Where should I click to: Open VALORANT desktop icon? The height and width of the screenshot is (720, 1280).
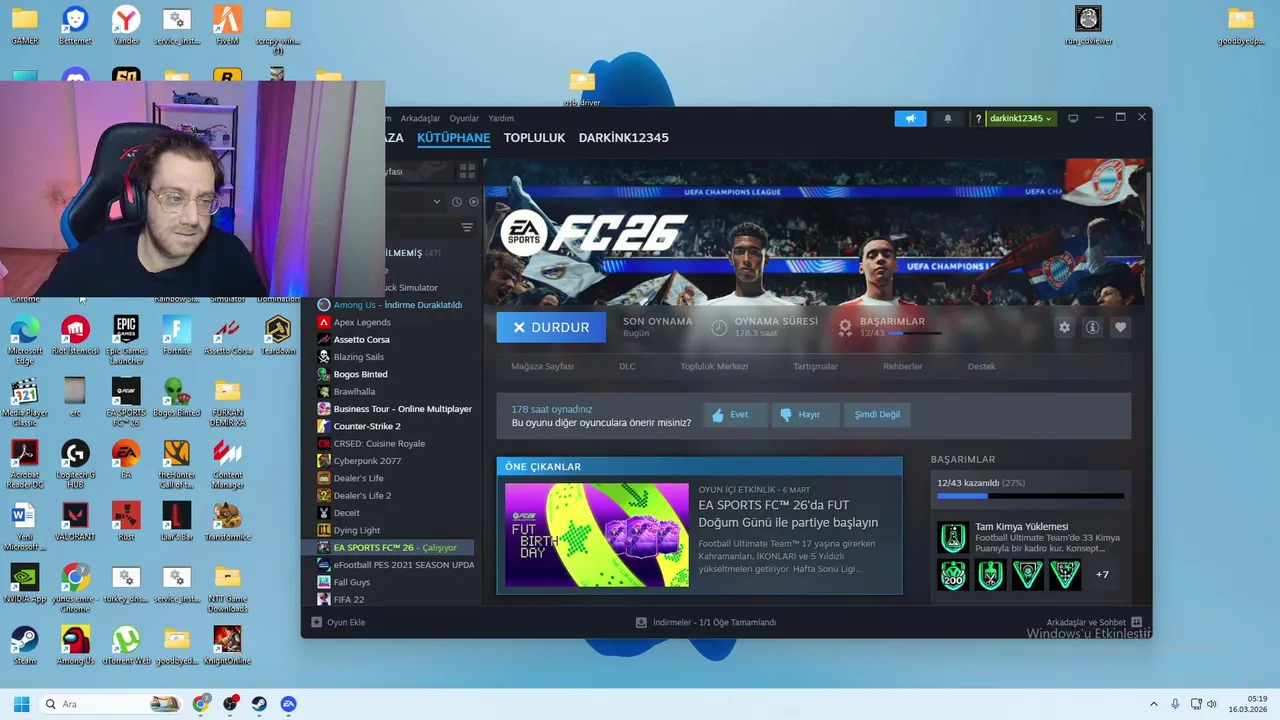(75, 520)
